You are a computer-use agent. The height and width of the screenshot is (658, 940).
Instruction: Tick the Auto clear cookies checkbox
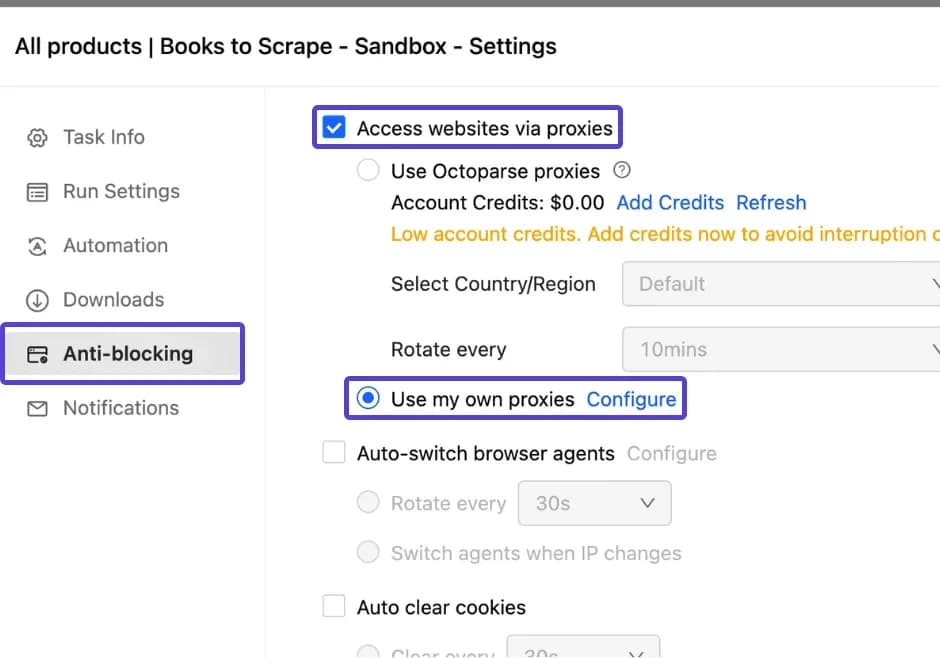click(x=334, y=608)
